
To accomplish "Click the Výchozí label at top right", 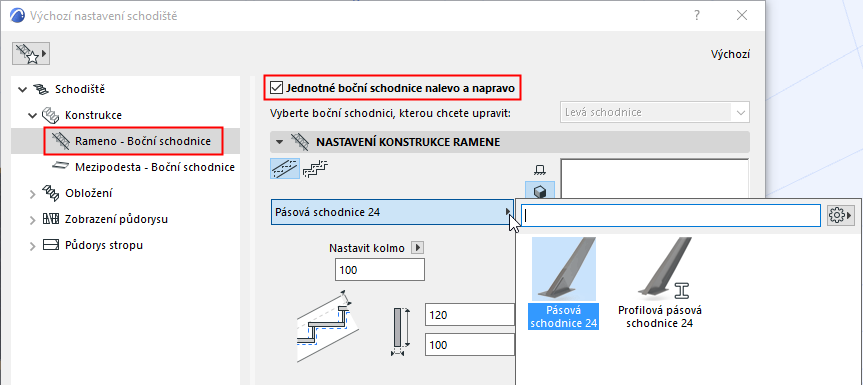I will (730, 54).
